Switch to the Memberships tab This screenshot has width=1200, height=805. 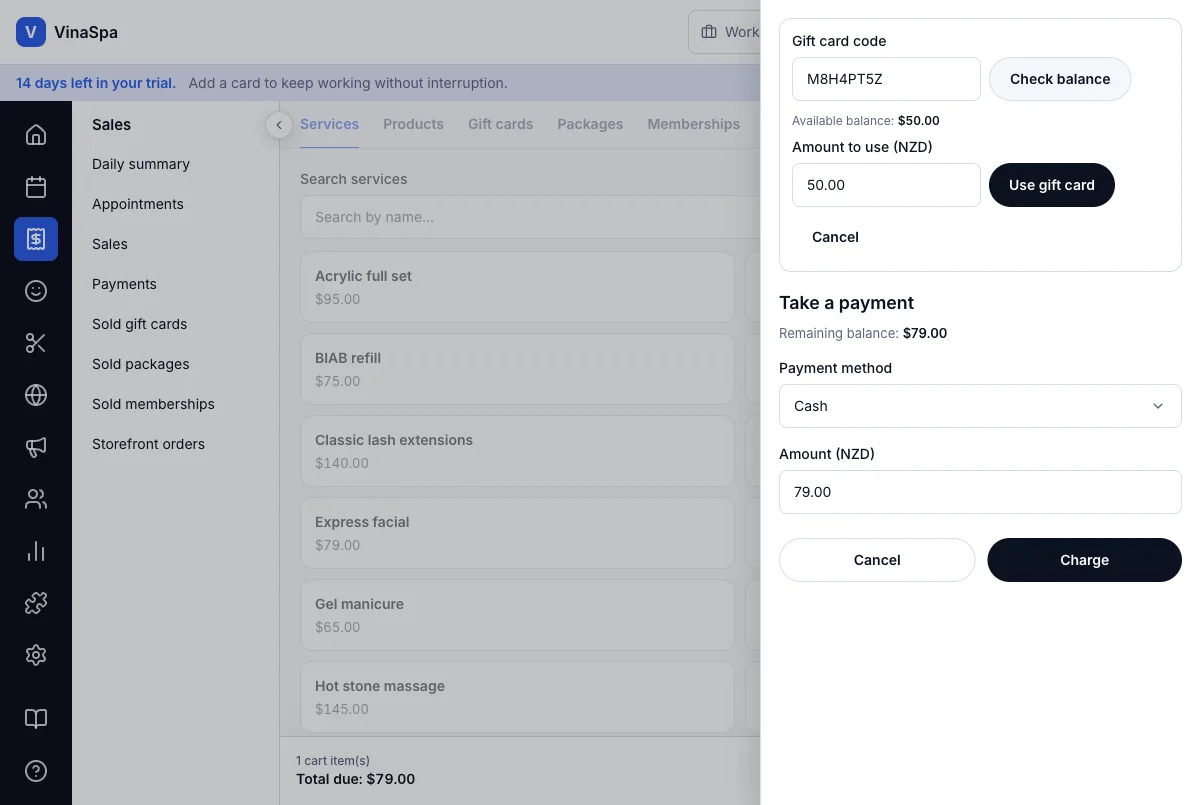coord(693,124)
